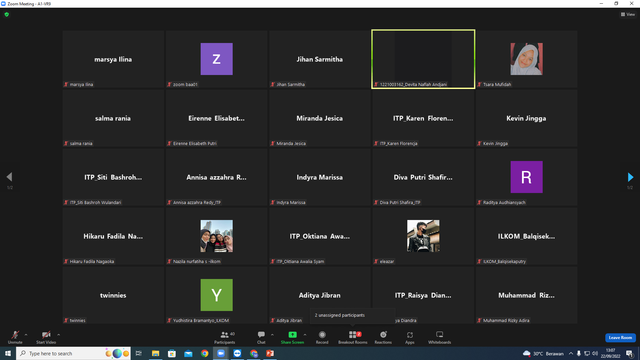This screenshot has width=640, height=360.
Task: Open Zoom Apps
Action: tap(410, 337)
